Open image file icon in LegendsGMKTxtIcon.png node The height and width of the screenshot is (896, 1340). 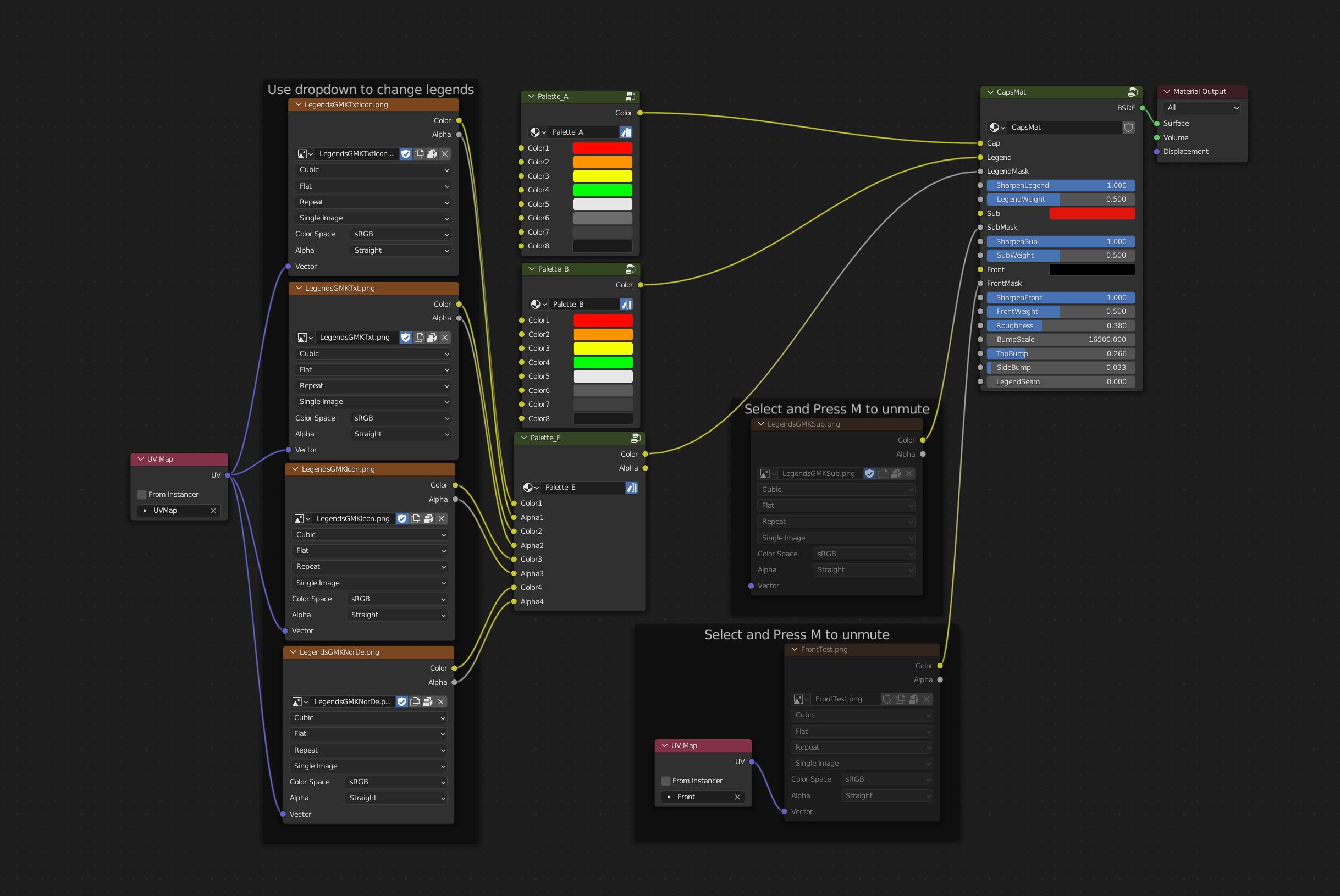pos(432,154)
